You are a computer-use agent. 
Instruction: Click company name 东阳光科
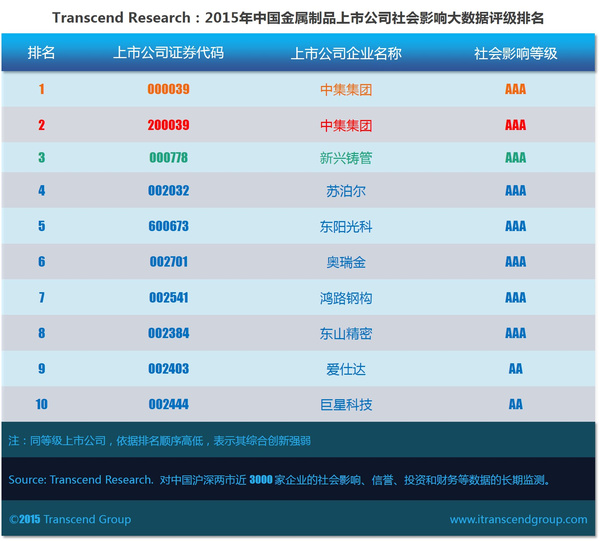point(346,227)
